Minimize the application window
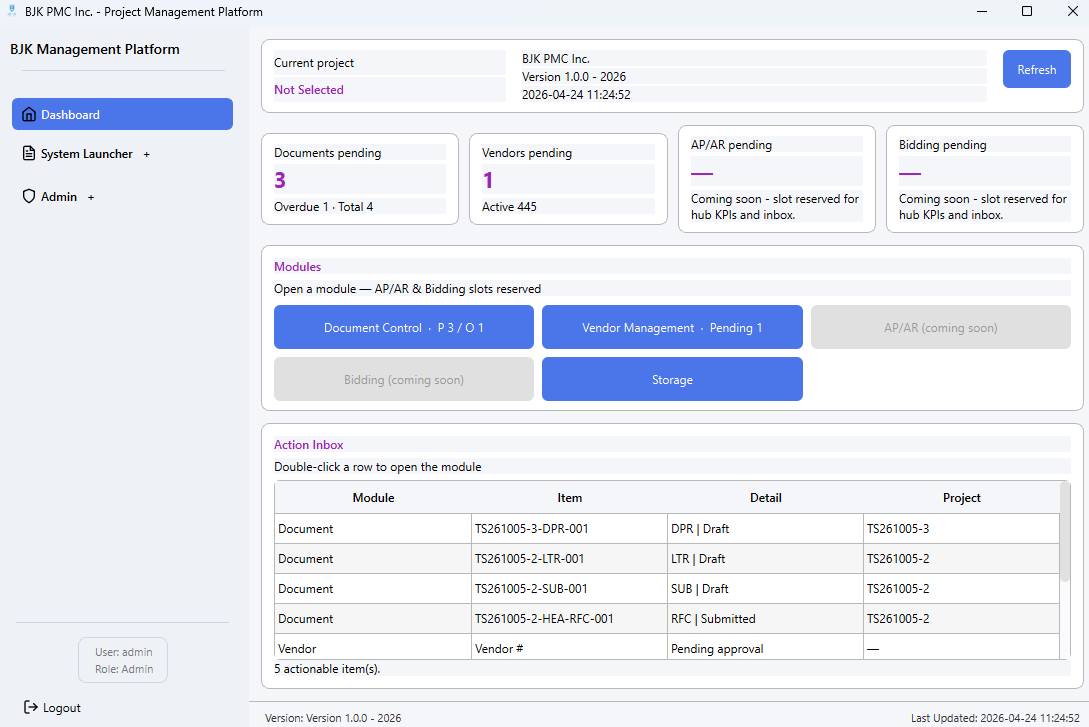 (x=982, y=11)
